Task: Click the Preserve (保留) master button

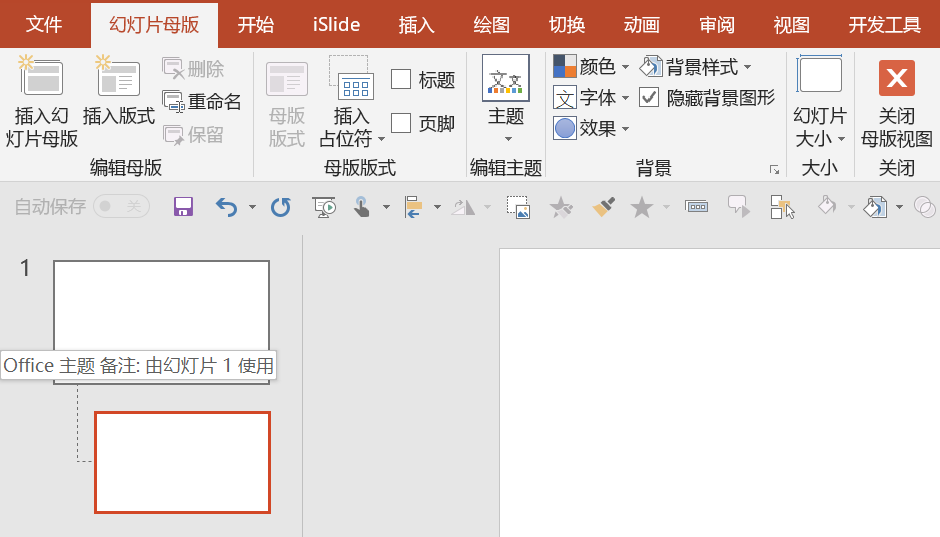Action: click(193, 135)
